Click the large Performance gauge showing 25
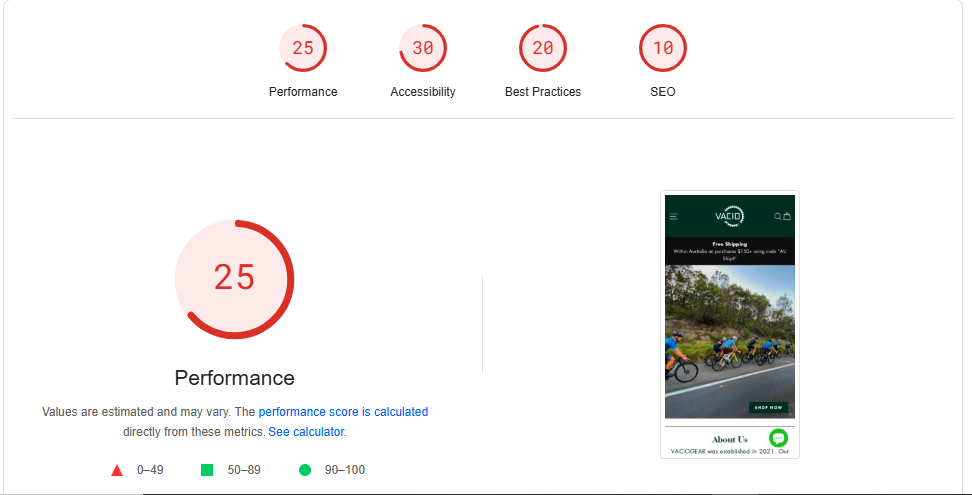 coord(234,278)
